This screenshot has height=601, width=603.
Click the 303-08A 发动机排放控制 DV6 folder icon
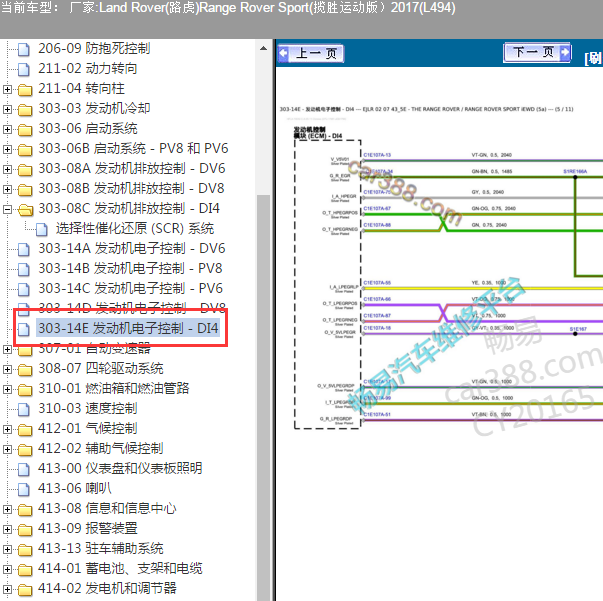25,169
